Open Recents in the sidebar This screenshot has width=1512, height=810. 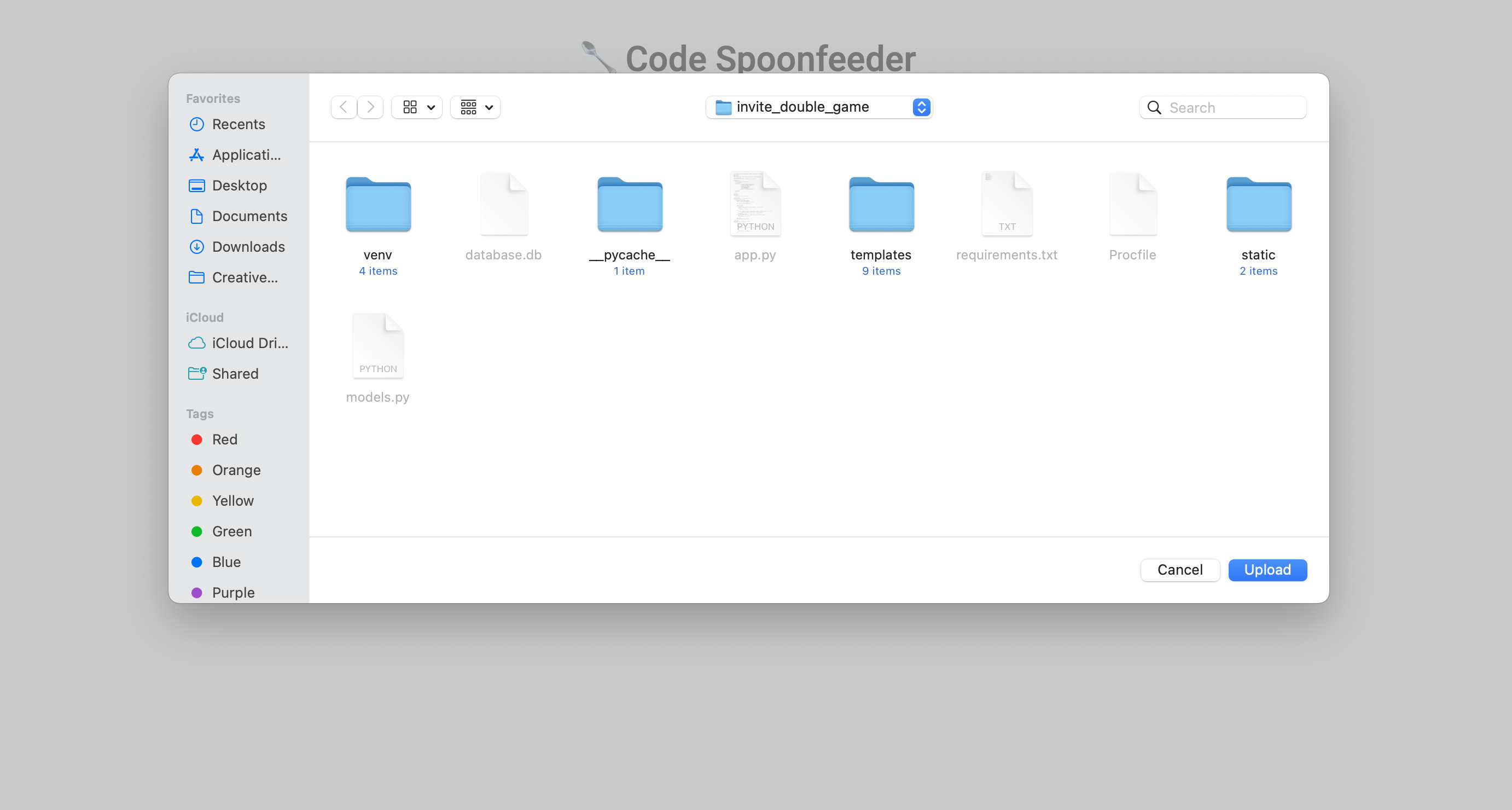238,124
